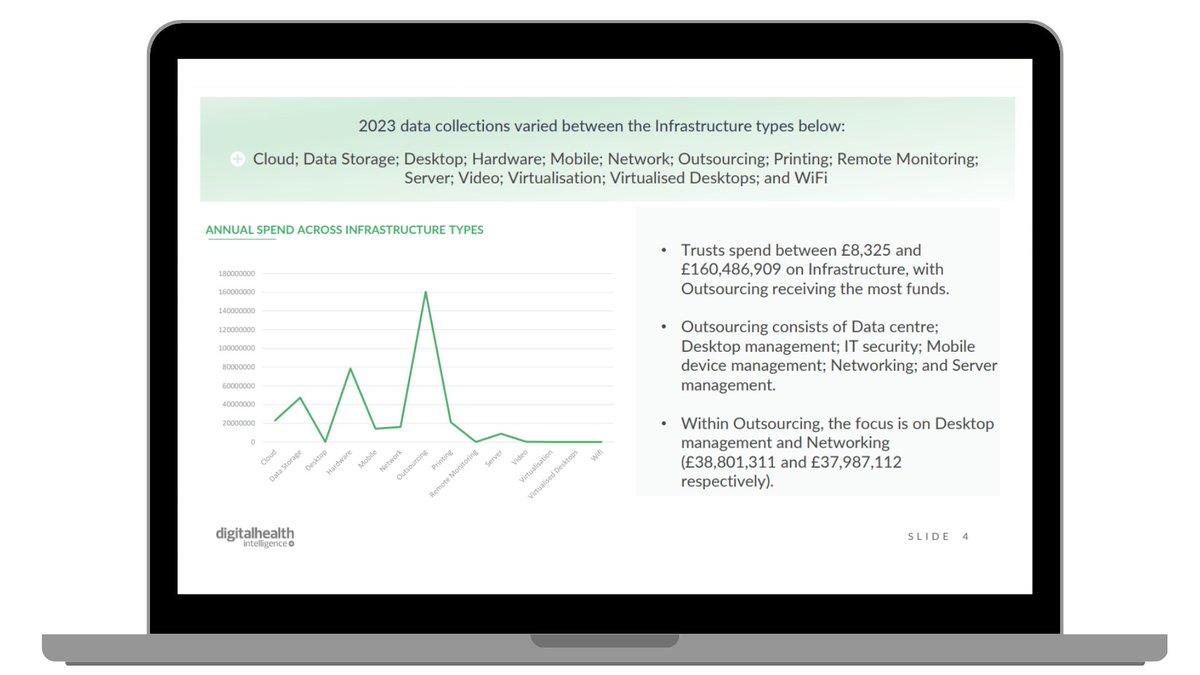Select the 120000000 y-axis label

pos(236,329)
